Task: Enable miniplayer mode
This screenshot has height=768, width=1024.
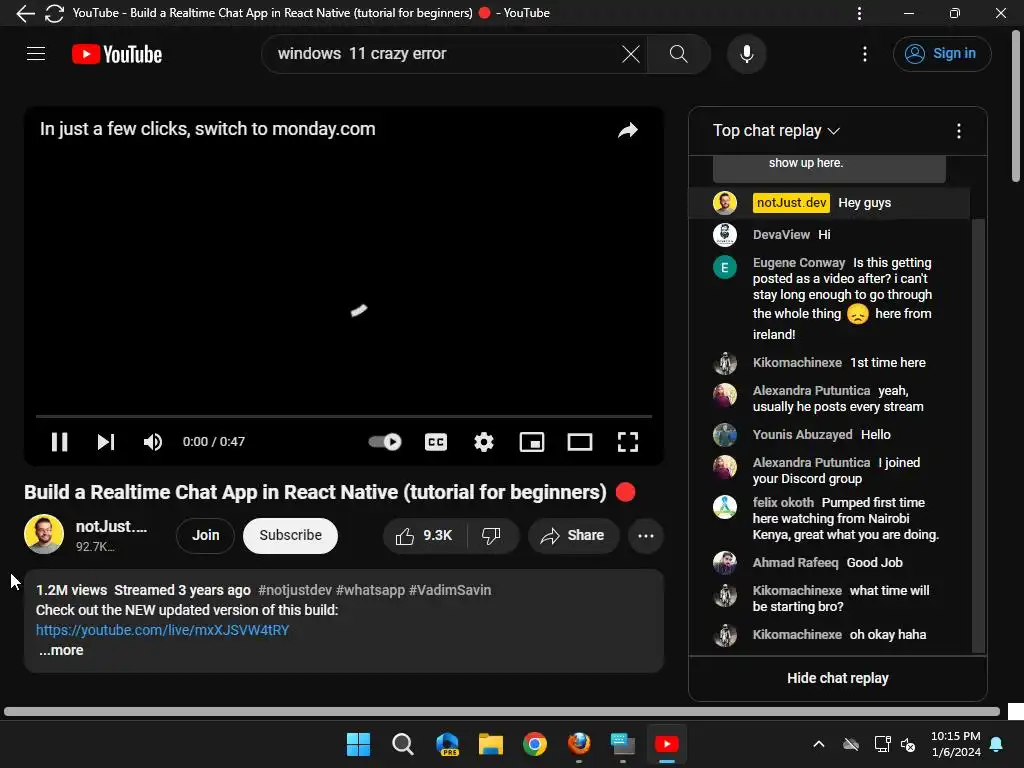Action: (532, 442)
